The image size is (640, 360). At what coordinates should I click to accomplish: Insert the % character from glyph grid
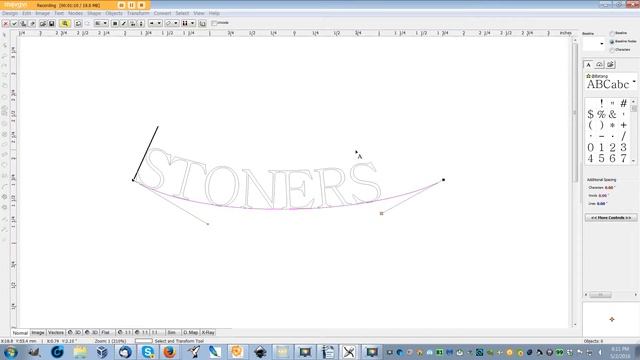tap(601, 114)
